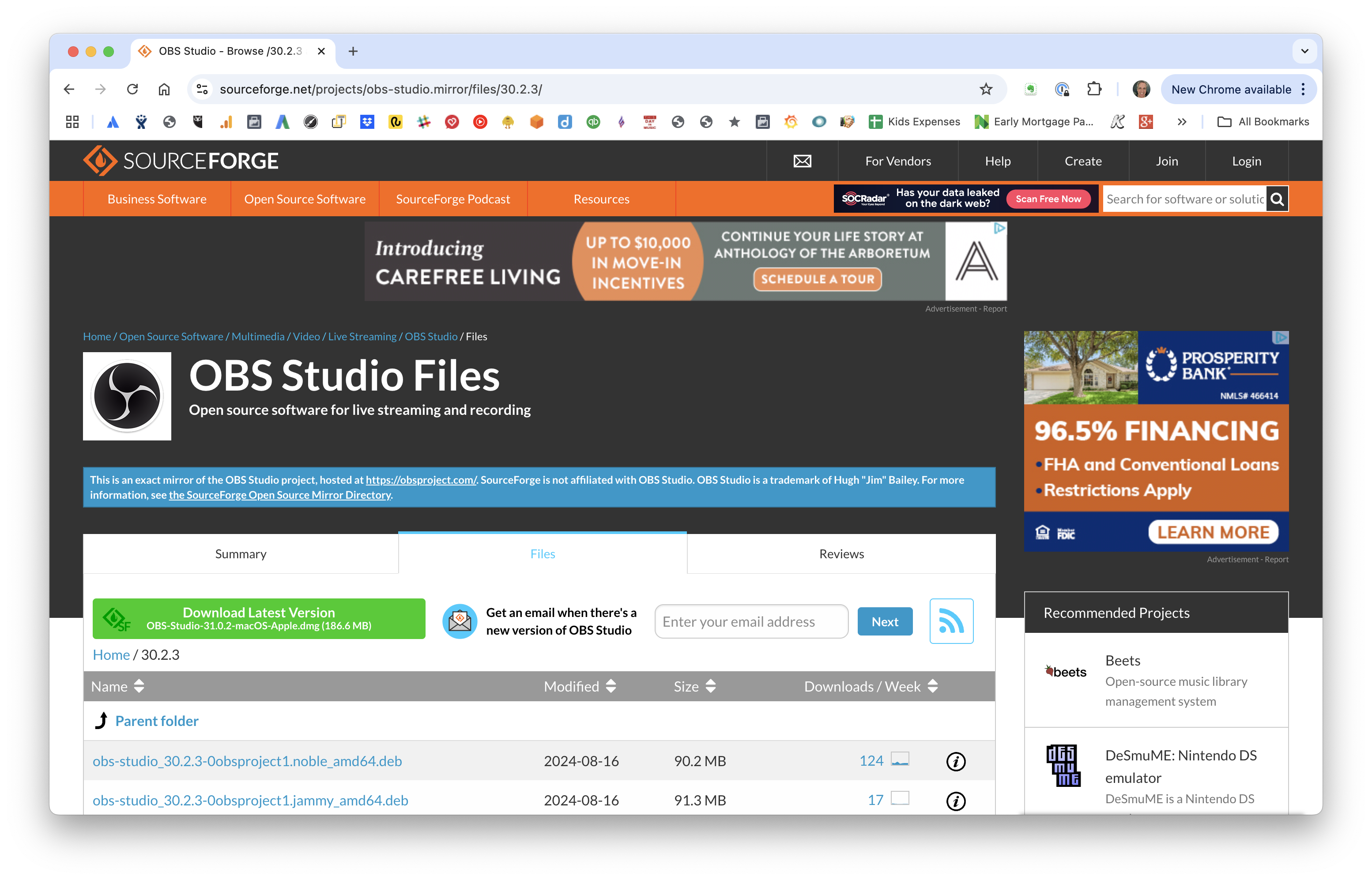Click the SourceForge logo
Screen dimensions: 1372x880
(181, 161)
